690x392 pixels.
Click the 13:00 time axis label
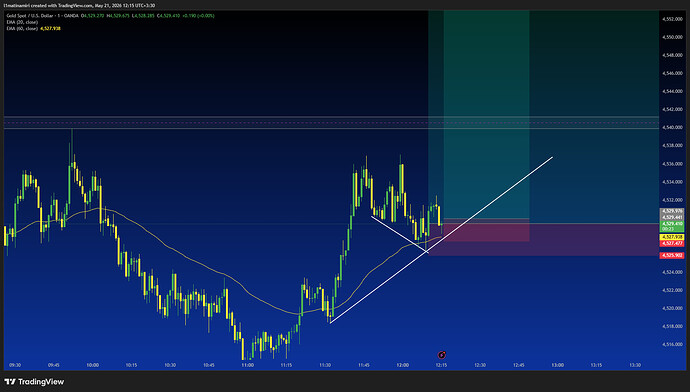[x=558, y=365]
